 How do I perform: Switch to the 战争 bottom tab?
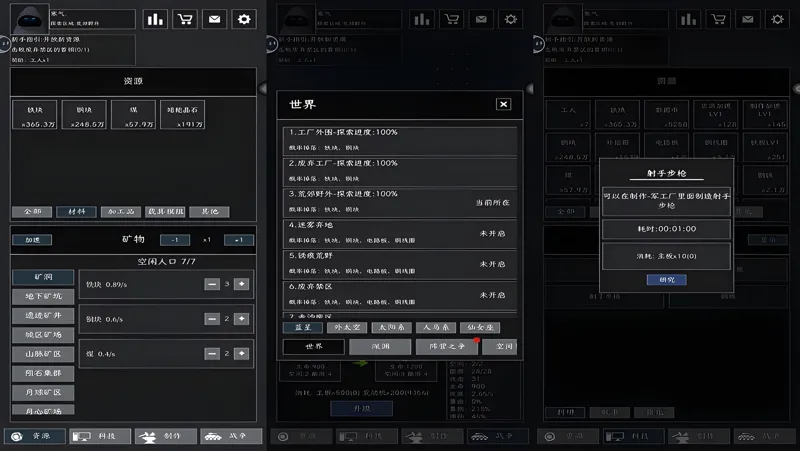[231, 437]
